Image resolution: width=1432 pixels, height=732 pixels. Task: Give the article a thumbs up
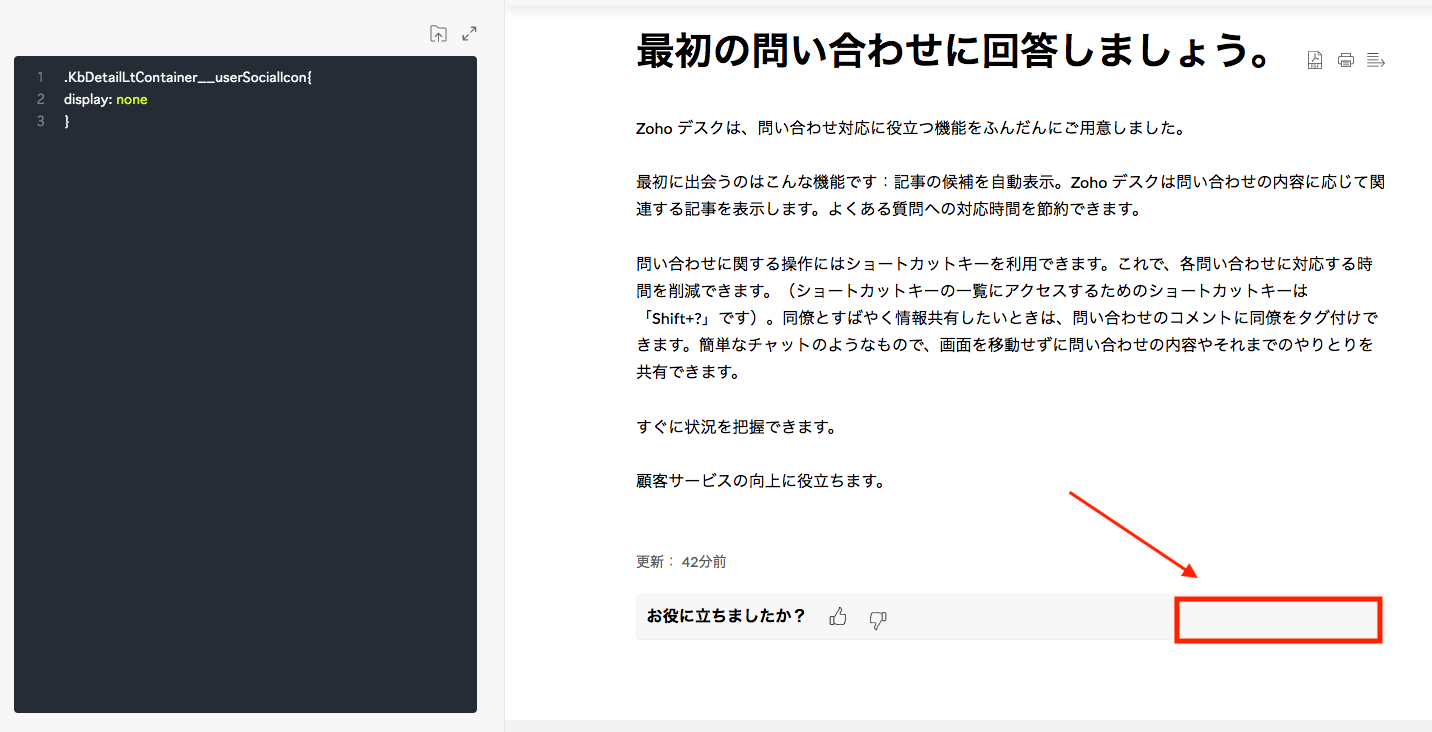point(838,617)
